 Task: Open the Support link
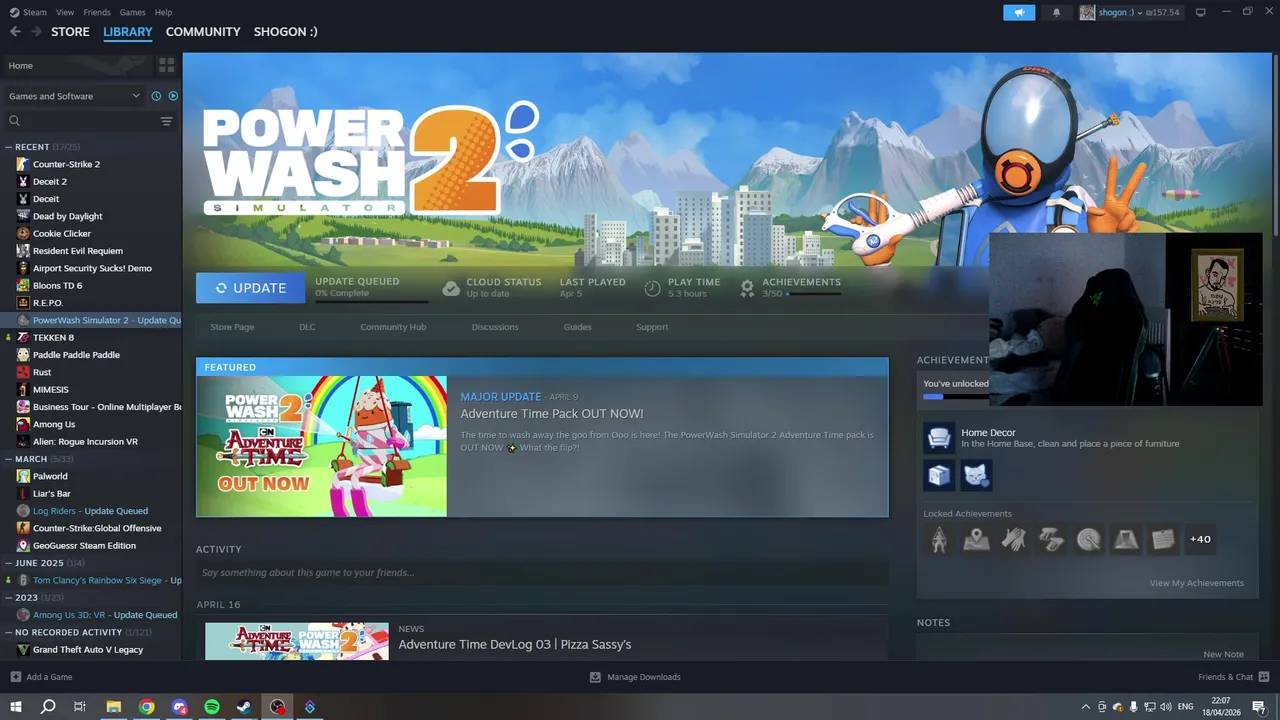(652, 327)
